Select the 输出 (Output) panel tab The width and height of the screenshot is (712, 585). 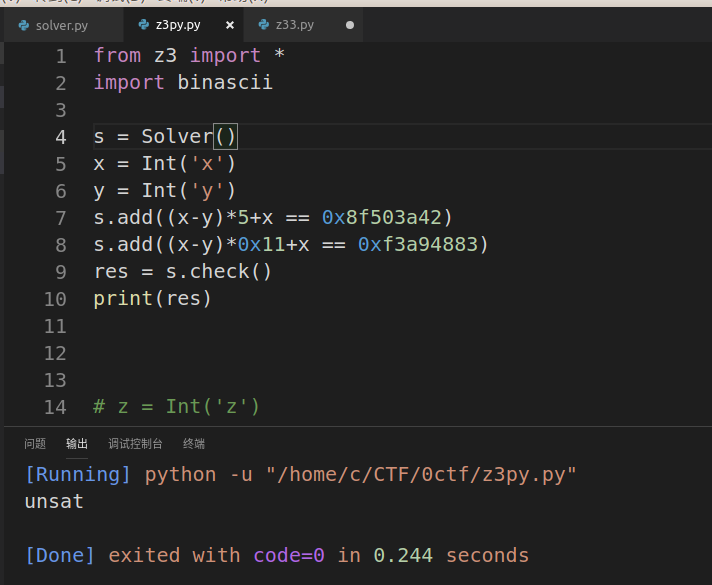77,444
